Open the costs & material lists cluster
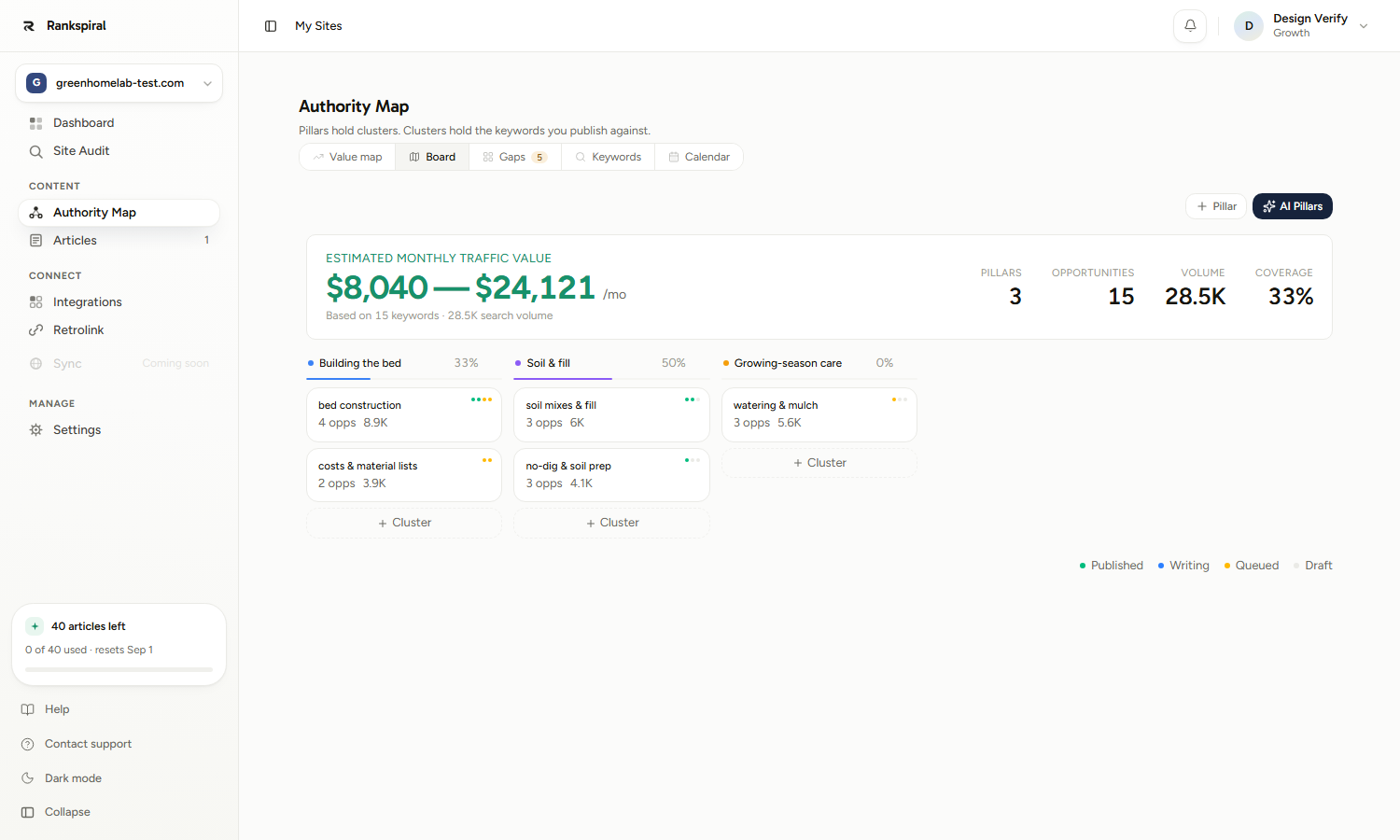 pyautogui.click(x=404, y=475)
